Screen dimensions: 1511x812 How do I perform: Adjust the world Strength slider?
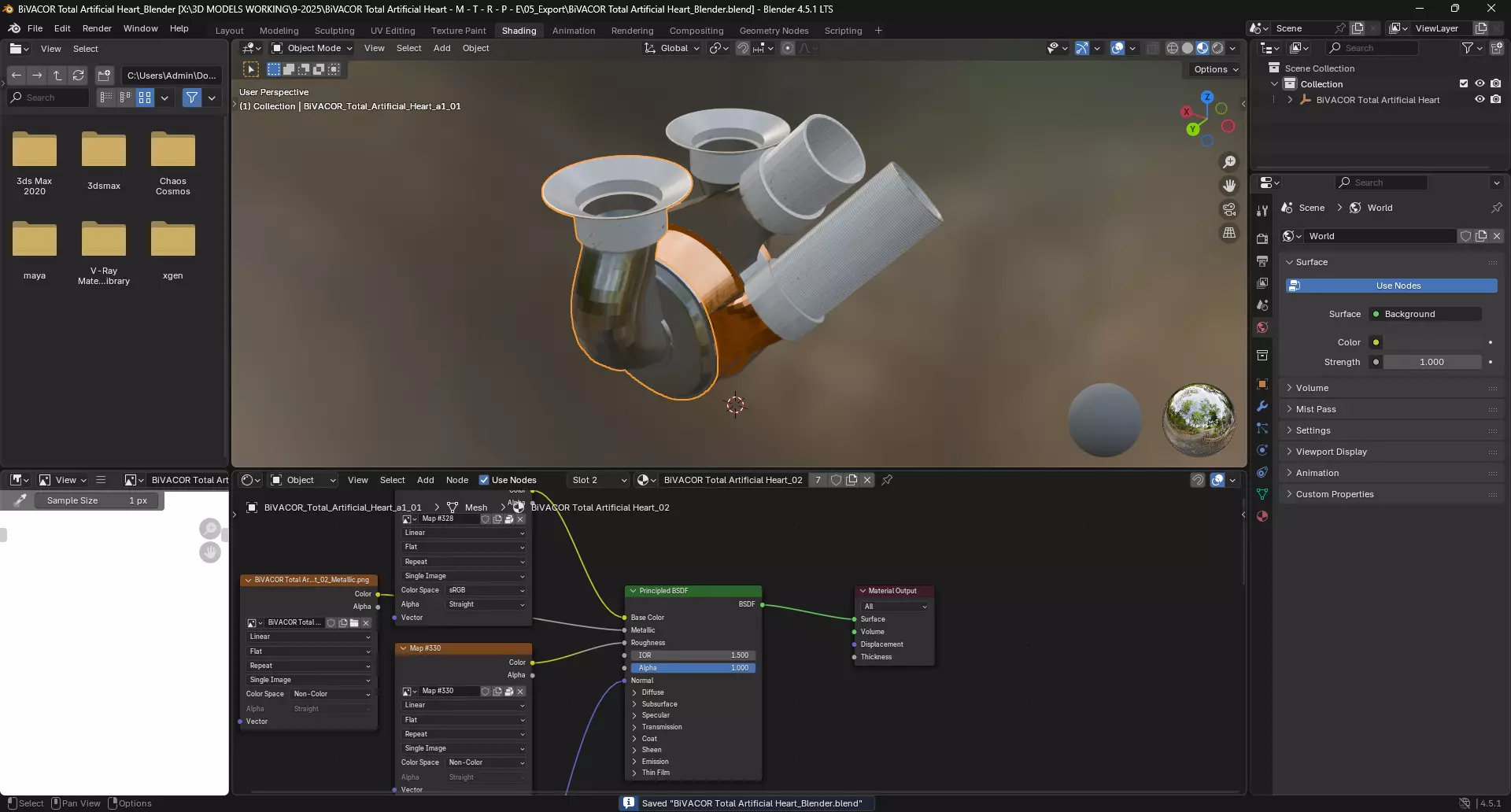click(1432, 362)
